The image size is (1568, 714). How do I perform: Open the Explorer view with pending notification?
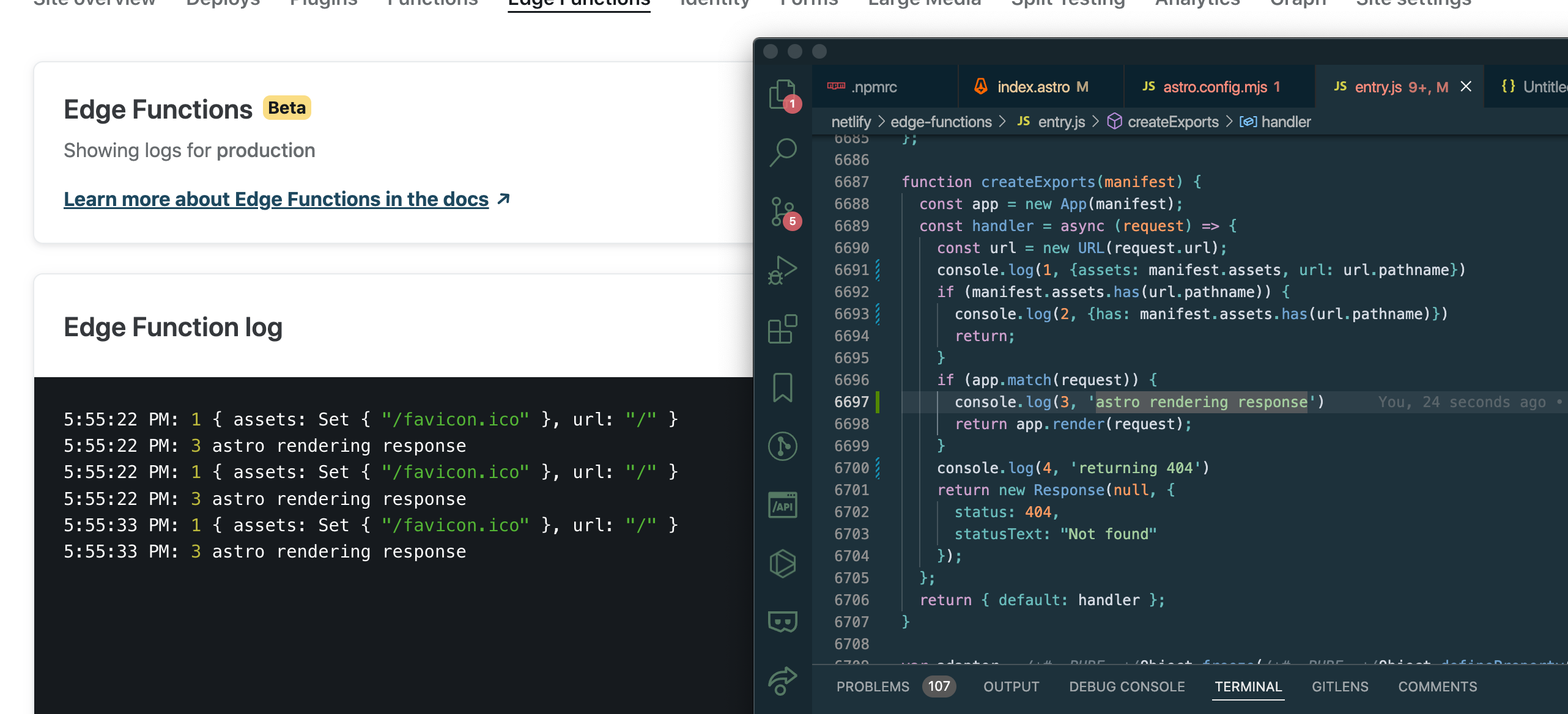pyautogui.click(x=783, y=92)
